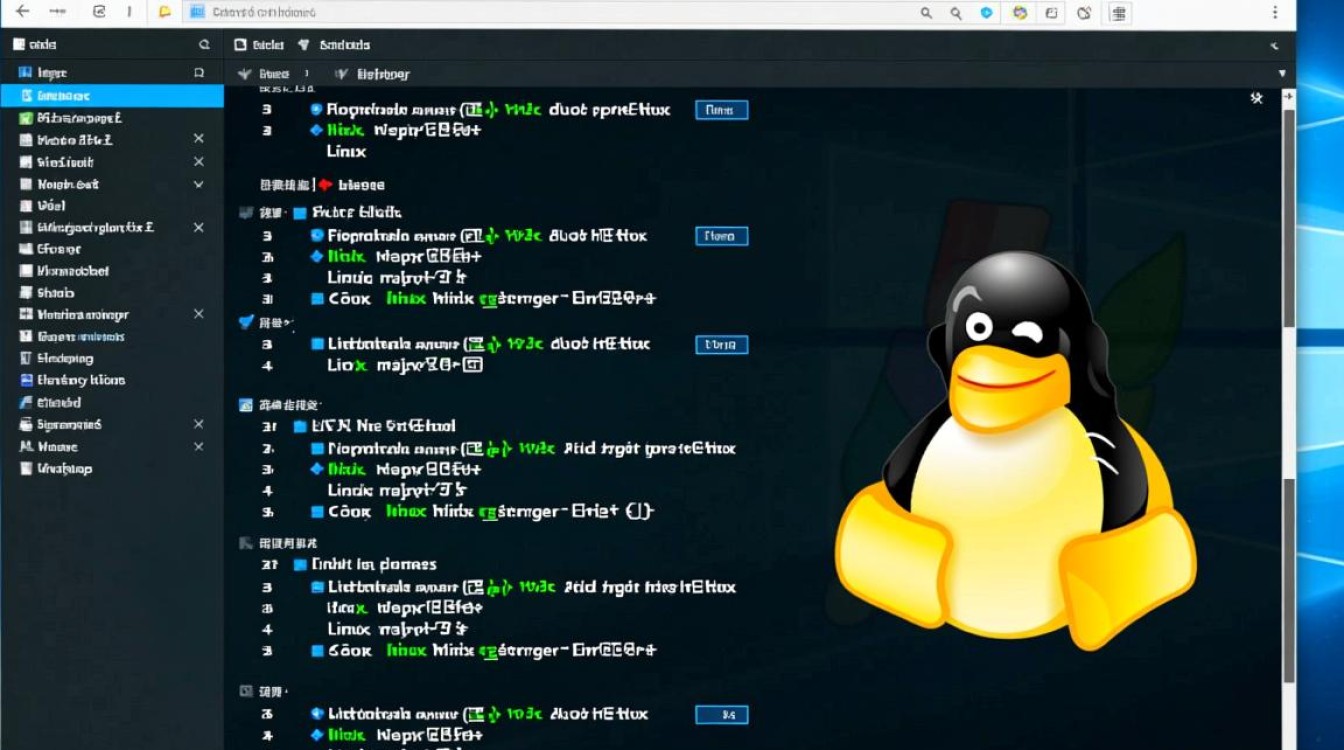This screenshot has width=1344, height=750.
Task: Open the colorful extension icon in the browser toolbar
Action: (1019, 13)
